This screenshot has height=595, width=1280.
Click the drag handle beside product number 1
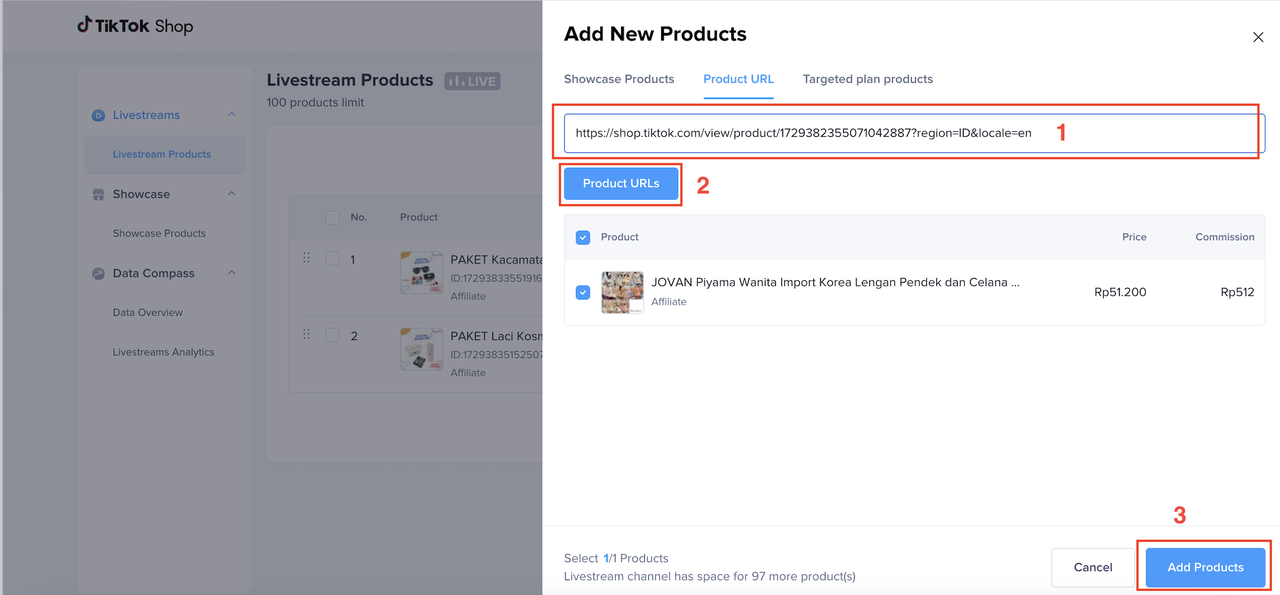pyautogui.click(x=307, y=258)
